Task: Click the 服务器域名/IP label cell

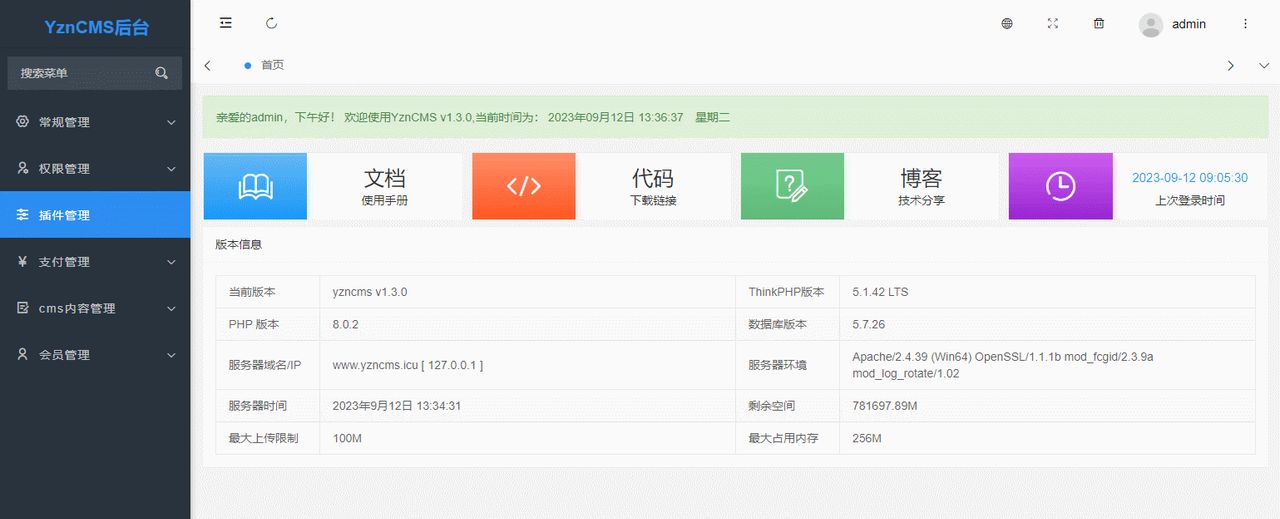Action: click(268, 365)
